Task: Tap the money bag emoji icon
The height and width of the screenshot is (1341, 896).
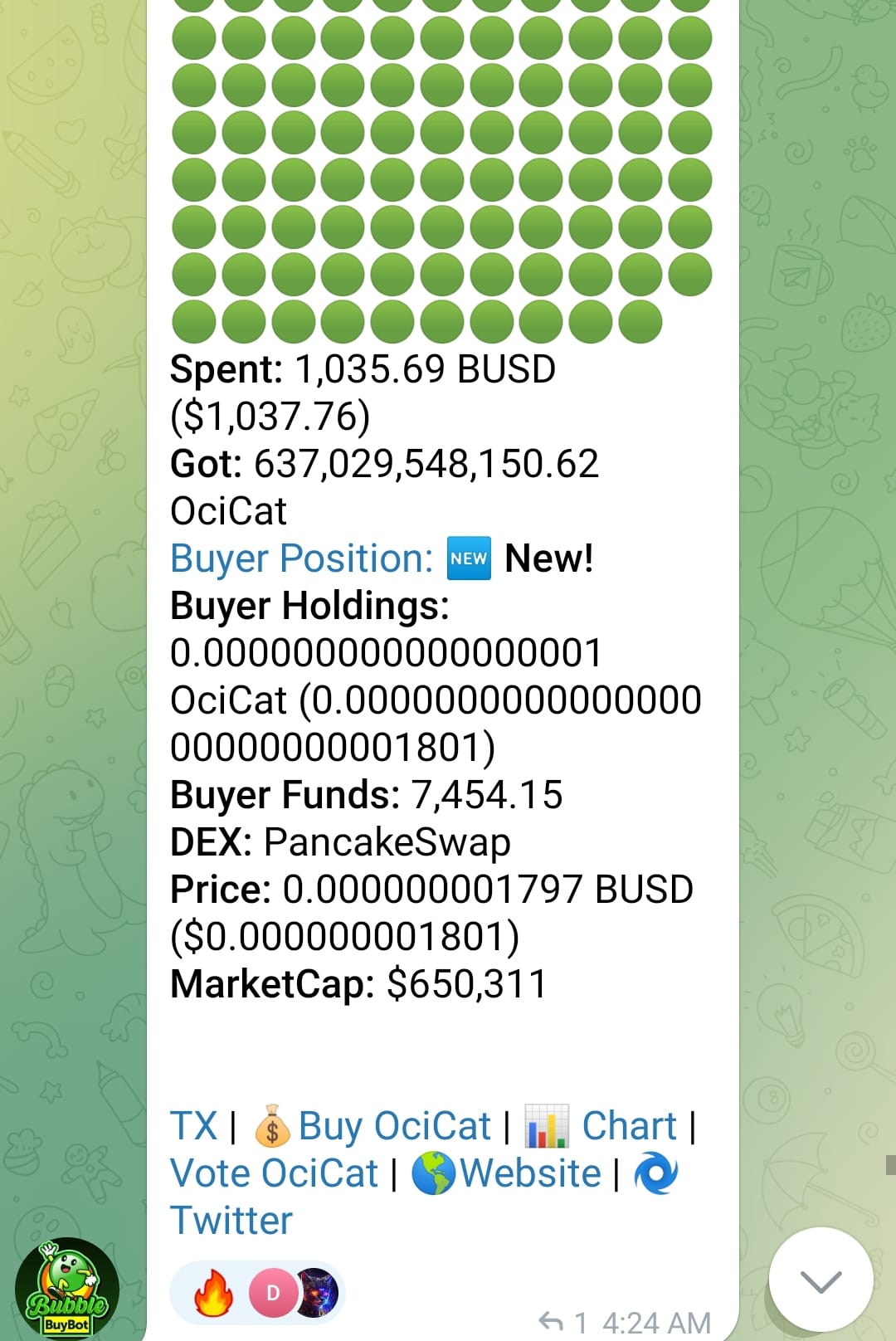Action: 272,1127
